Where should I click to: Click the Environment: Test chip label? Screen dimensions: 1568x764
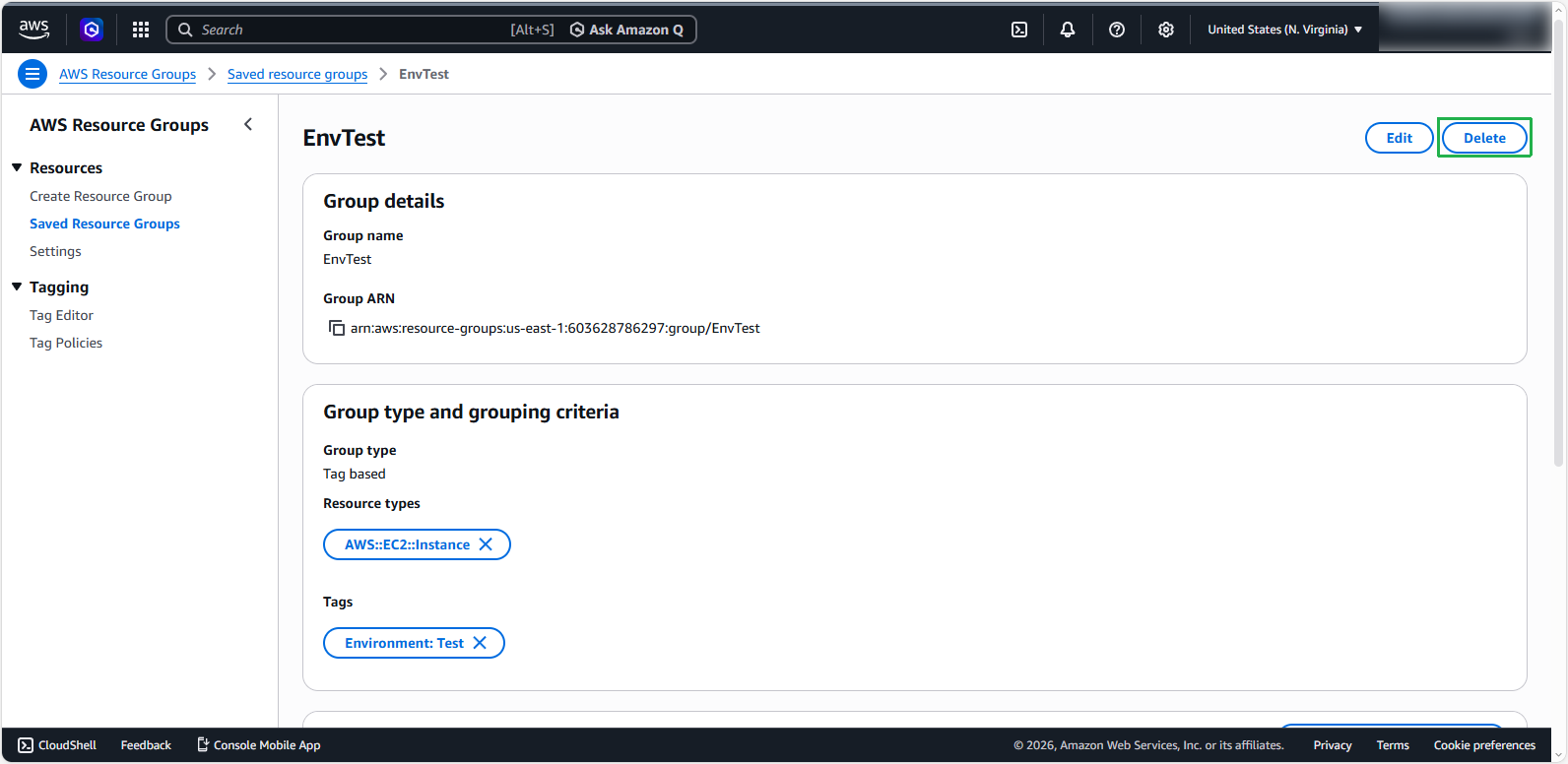coord(404,643)
